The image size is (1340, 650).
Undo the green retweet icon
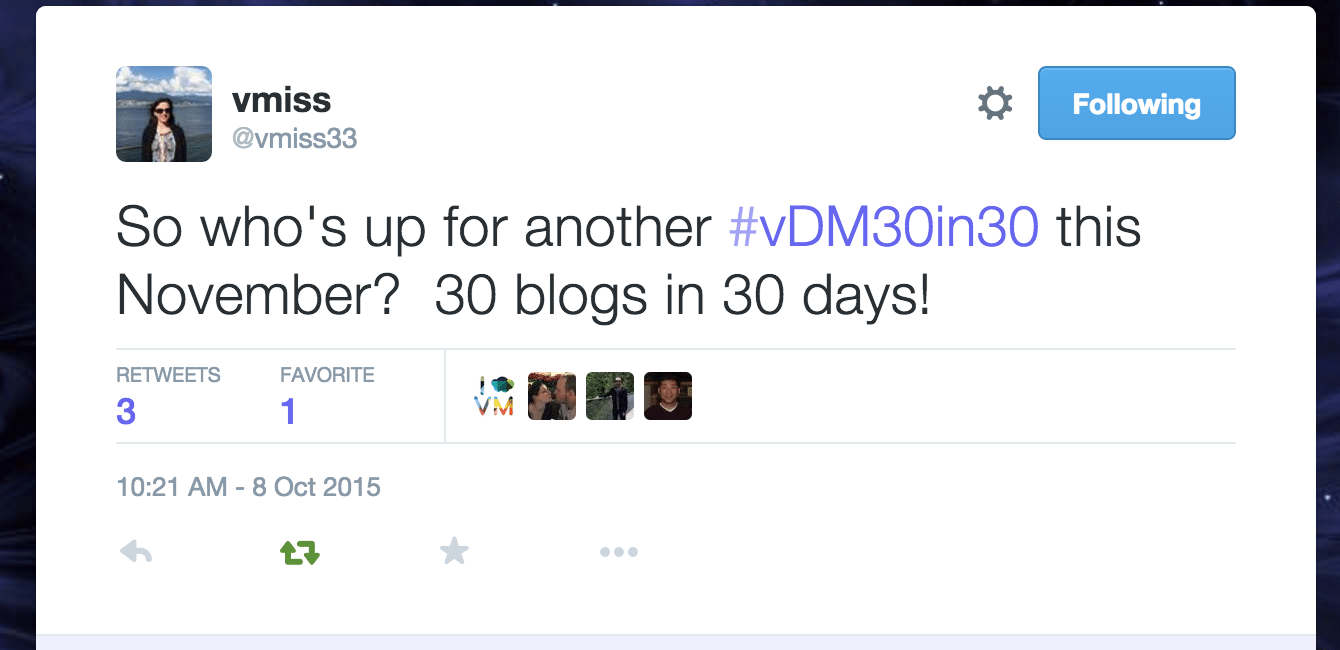[x=299, y=551]
